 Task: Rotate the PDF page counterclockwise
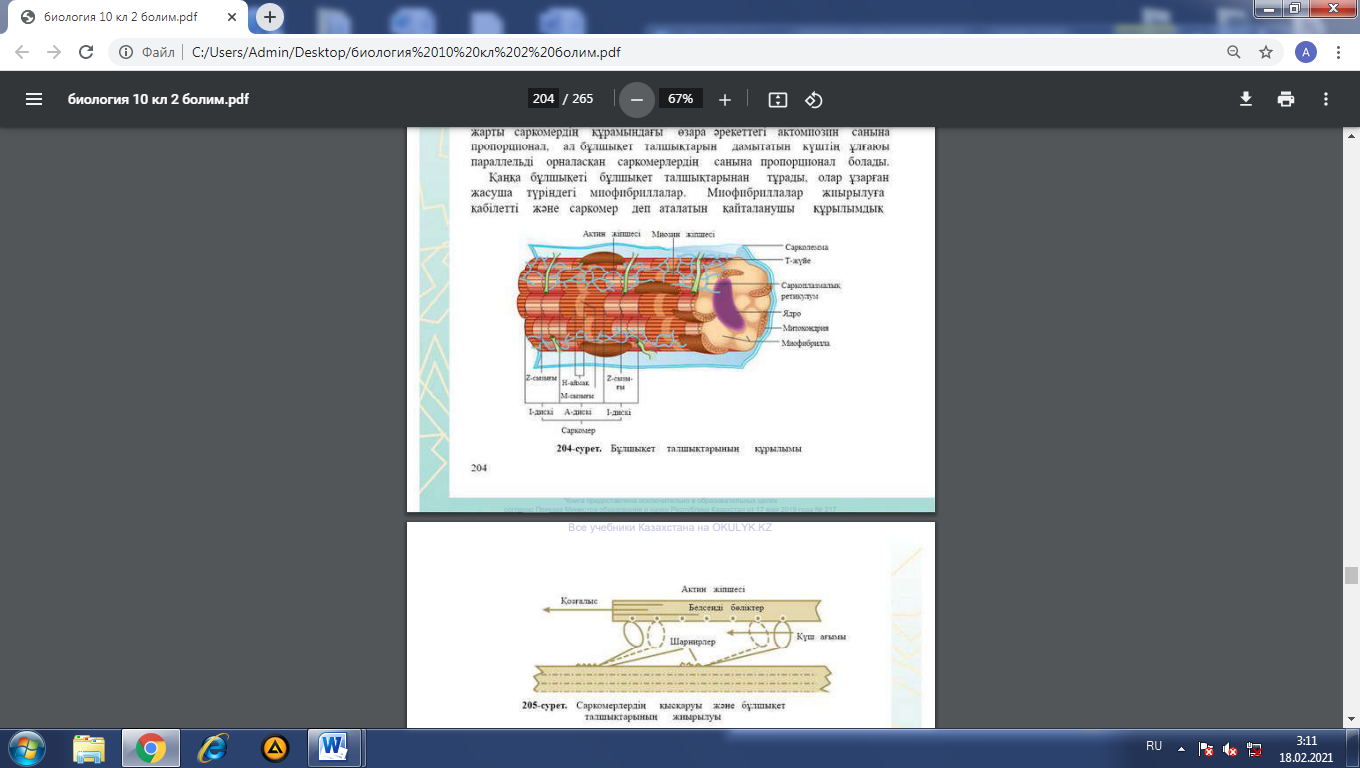[x=814, y=99]
